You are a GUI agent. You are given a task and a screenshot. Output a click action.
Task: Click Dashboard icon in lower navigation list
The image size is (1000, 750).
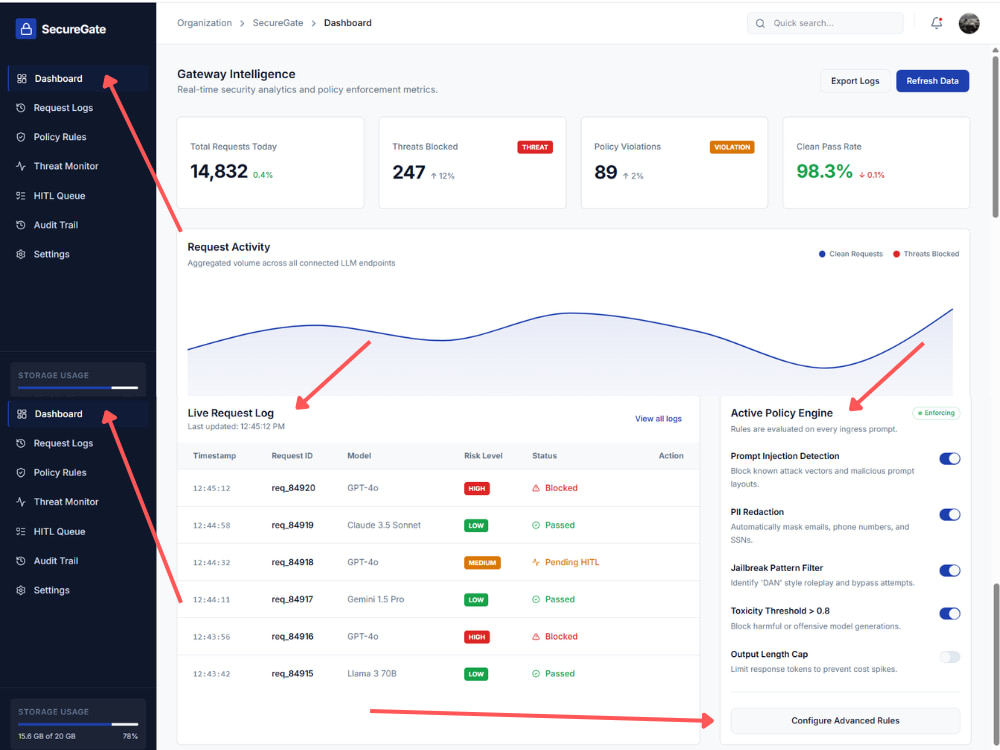click(22, 414)
